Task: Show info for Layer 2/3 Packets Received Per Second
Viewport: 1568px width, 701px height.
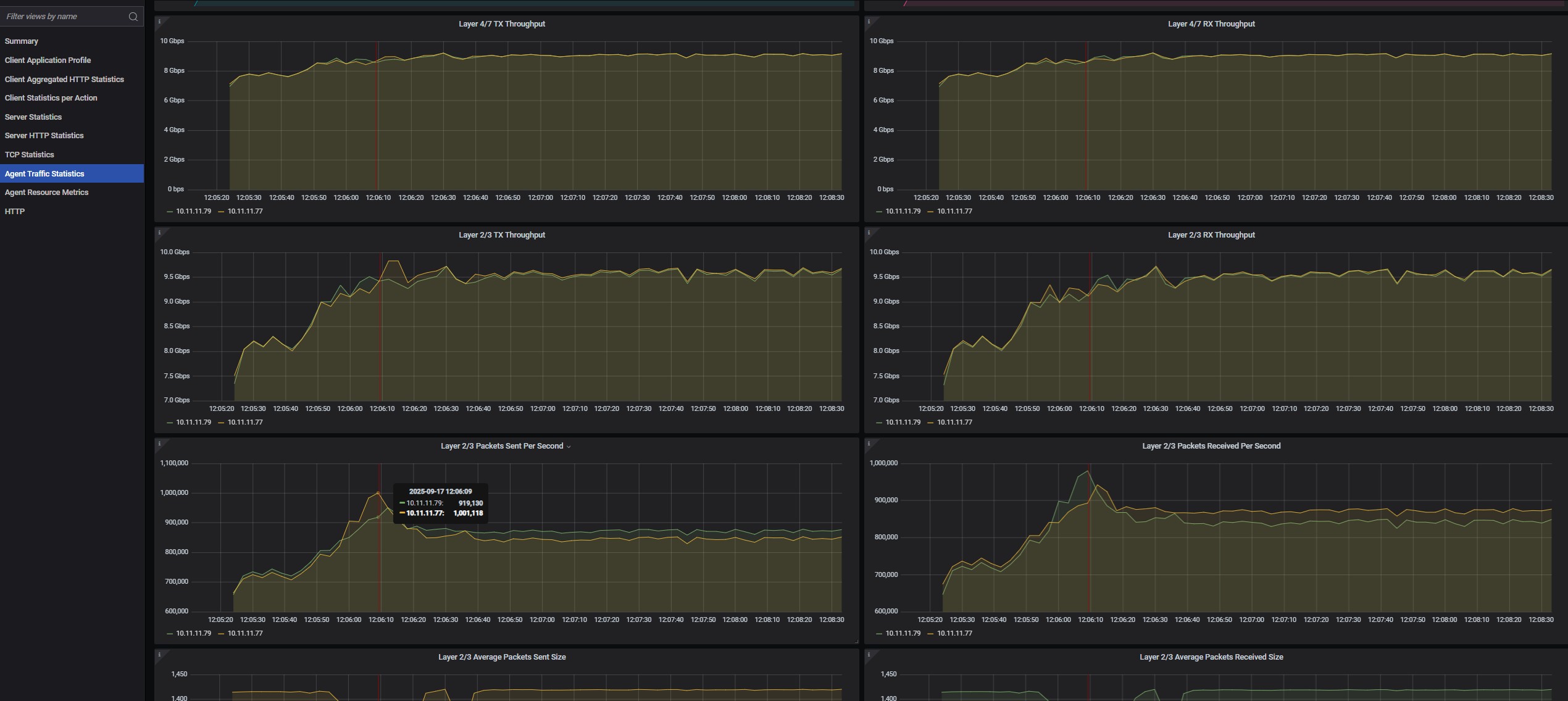Action: click(869, 444)
